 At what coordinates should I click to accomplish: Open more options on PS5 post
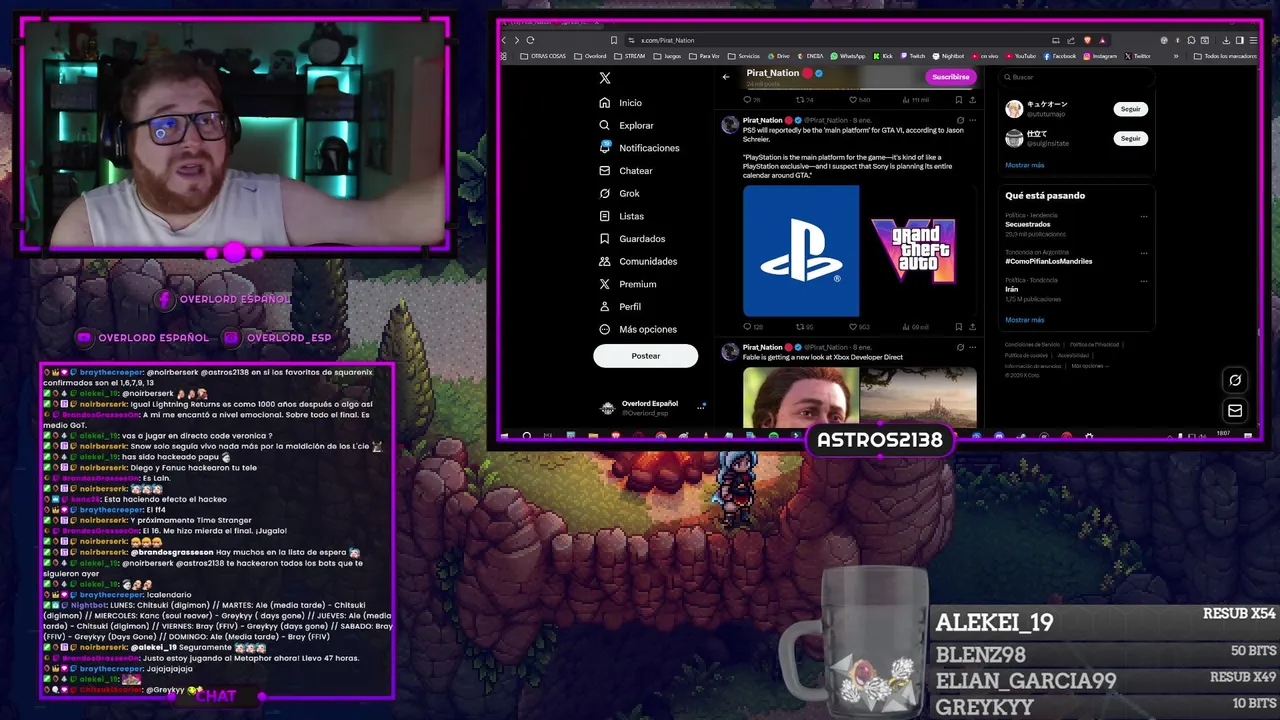[x=973, y=120]
